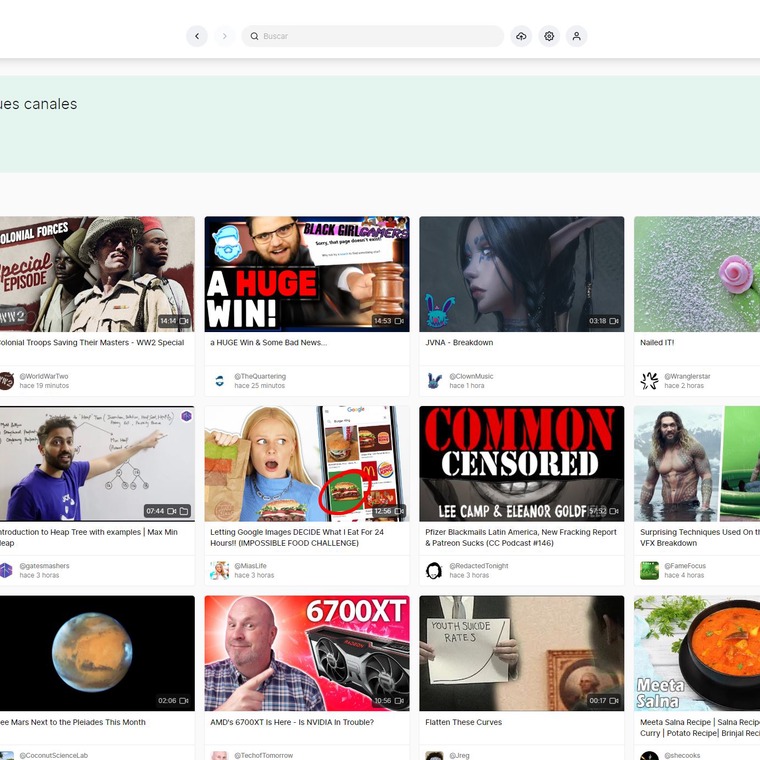Click the camera icon on HUGE Win thumbnail
Screen dimensions: 760x760
coord(399,321)
